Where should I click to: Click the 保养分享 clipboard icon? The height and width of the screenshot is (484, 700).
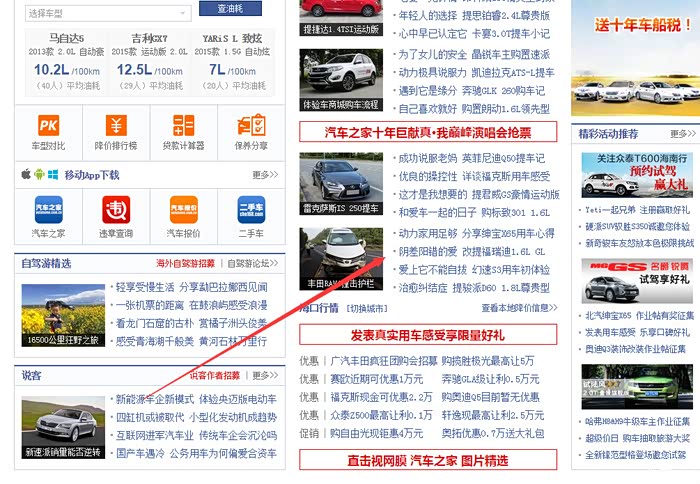[x=251, y=126]
